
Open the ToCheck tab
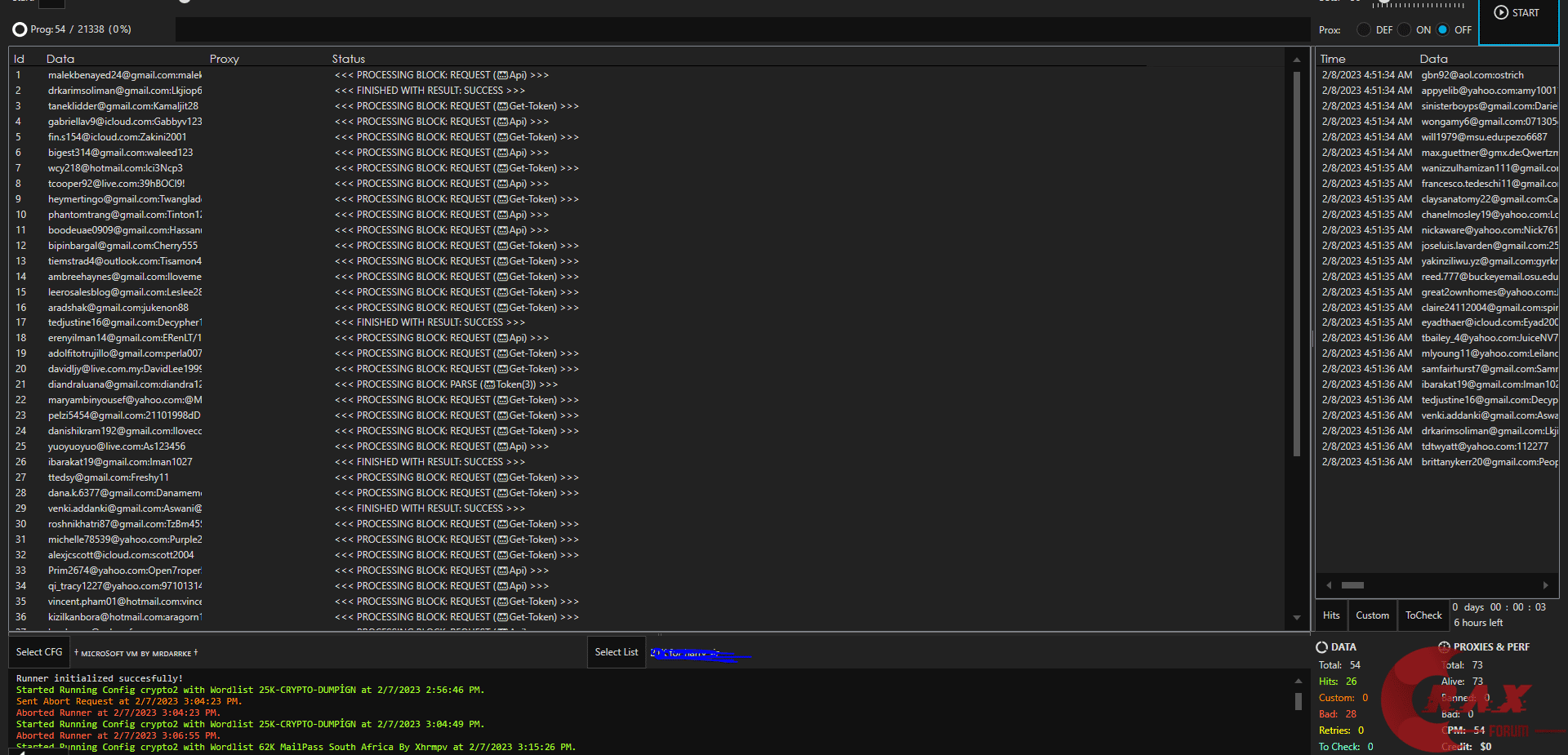tap(1423, 615)
